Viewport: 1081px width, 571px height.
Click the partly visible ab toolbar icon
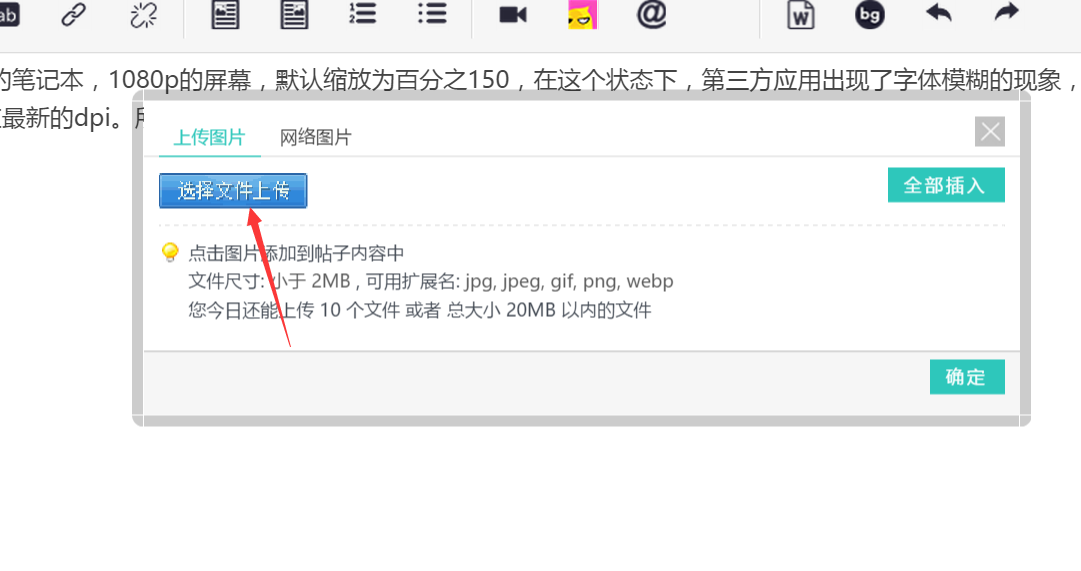click(x=9, y=14)
